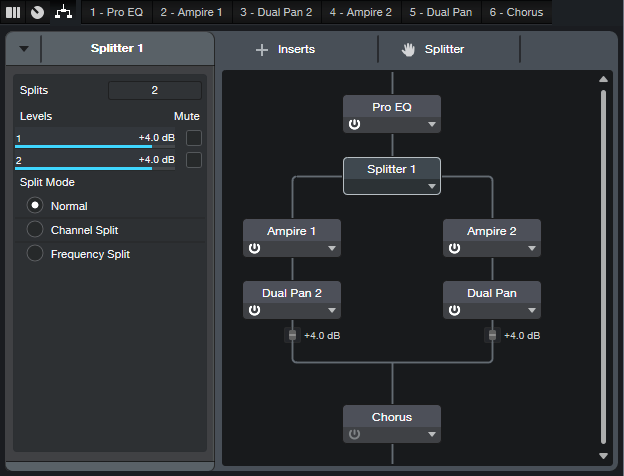Click the left branch output fader handle
Viewport: 624px width, 476px height.
(292, 335)
